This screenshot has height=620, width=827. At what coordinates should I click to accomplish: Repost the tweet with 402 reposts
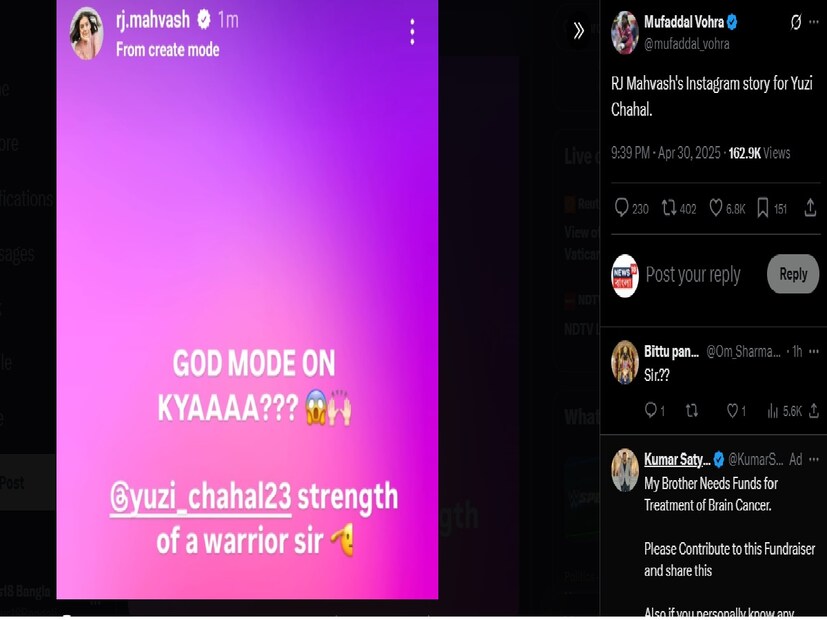tap(679, 208)
